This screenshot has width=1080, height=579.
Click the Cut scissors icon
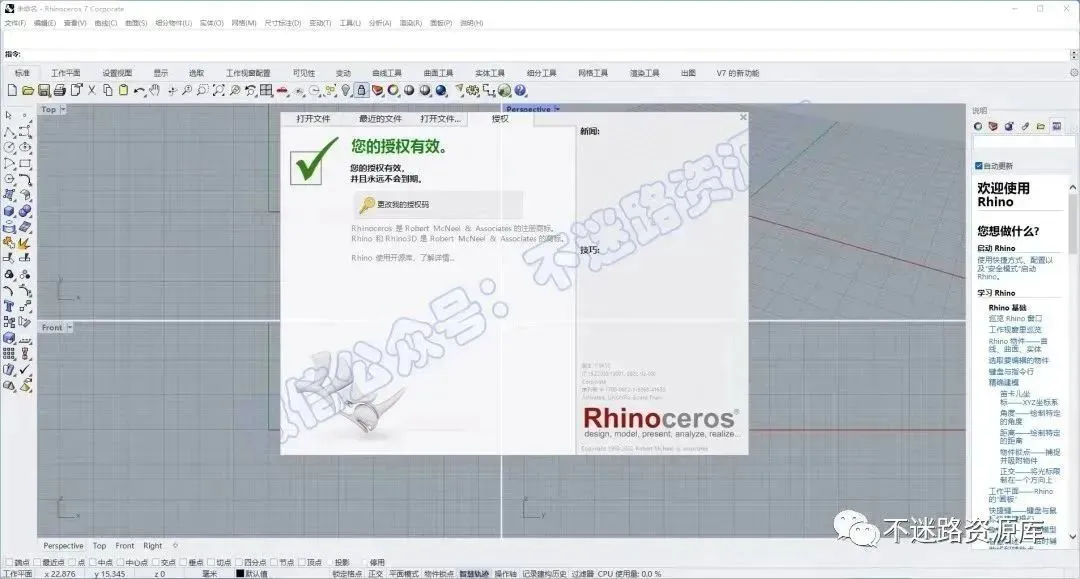coord(92,90)
